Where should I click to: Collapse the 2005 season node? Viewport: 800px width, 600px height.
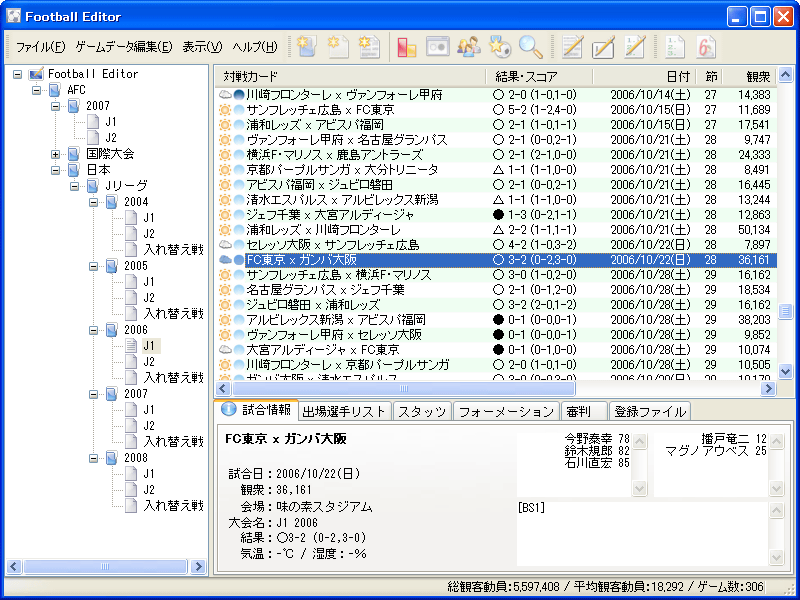(94, 266)
